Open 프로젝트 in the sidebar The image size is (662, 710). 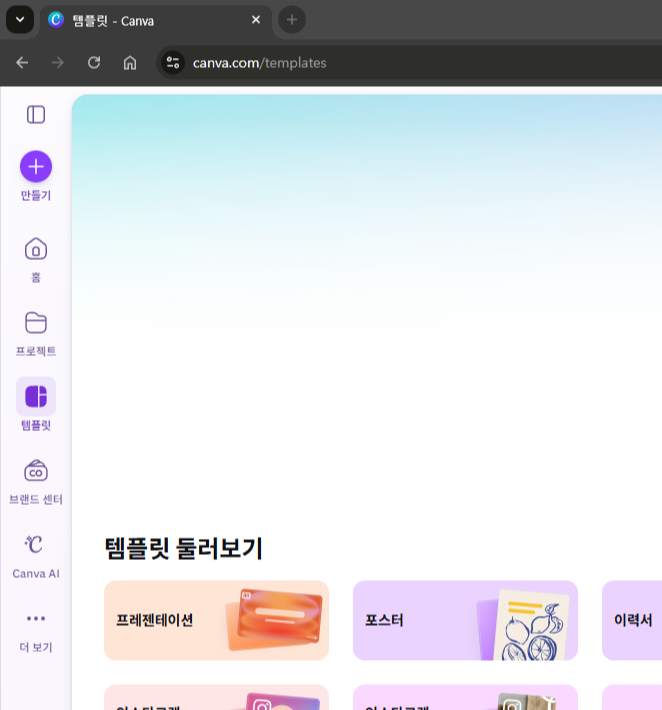coord(36,334)
